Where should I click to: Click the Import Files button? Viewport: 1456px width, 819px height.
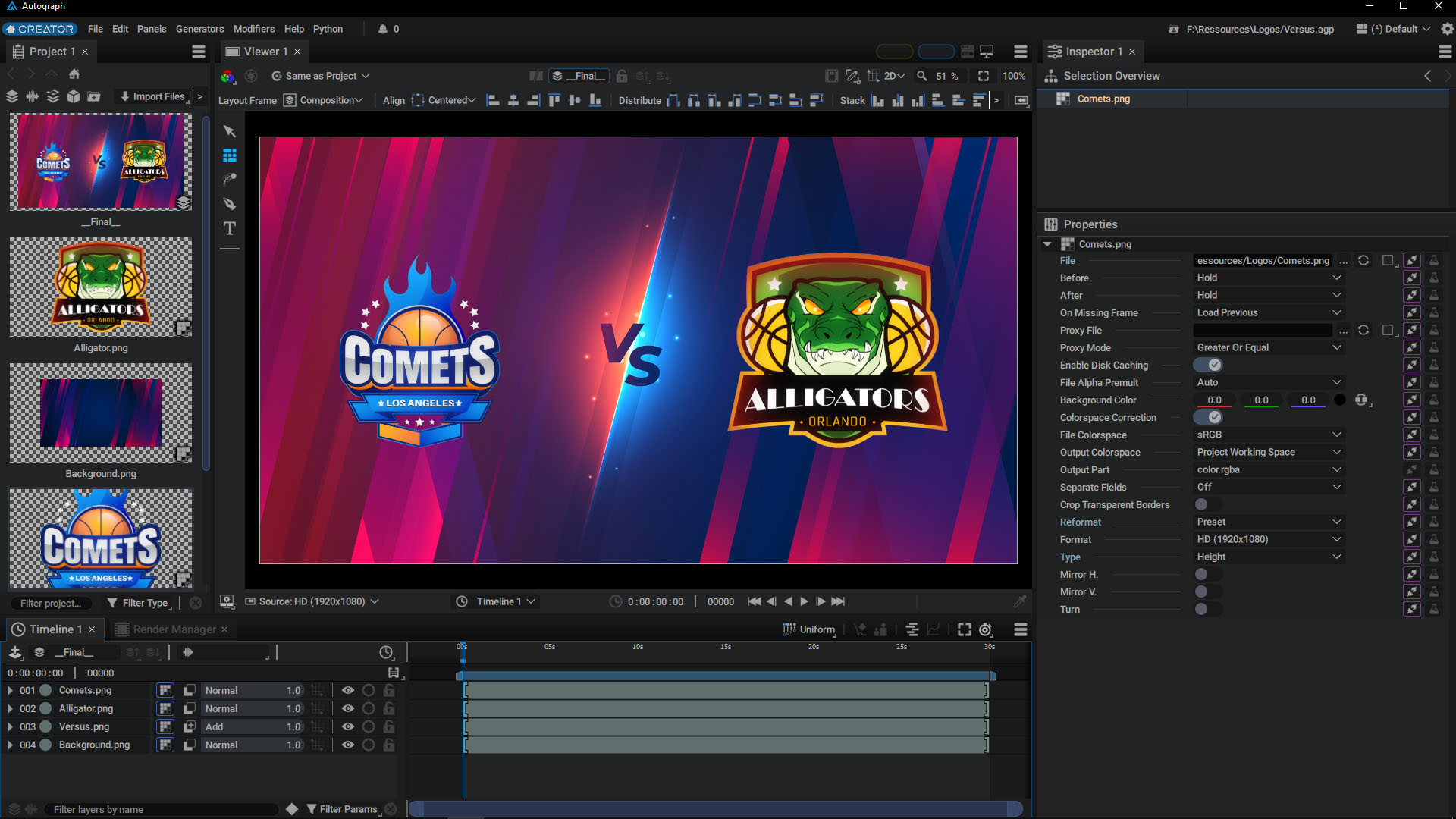pyautogui.click(x=152, y=96)
